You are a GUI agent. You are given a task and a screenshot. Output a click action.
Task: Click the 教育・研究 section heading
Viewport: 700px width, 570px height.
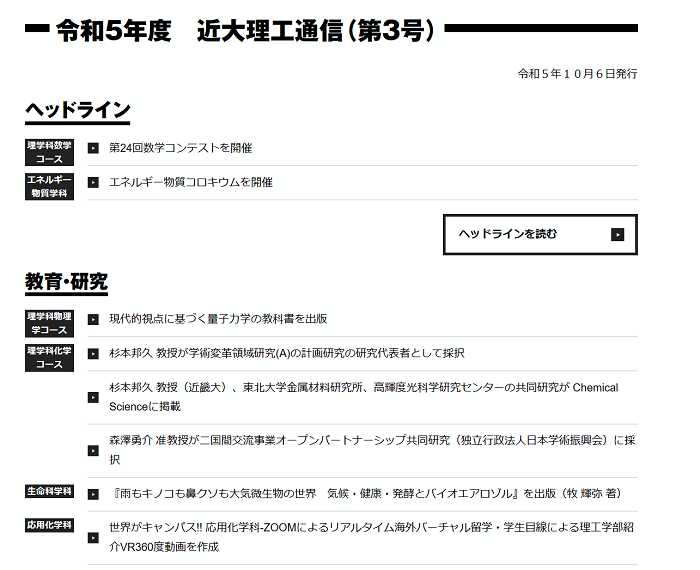(x=67, y=282)
